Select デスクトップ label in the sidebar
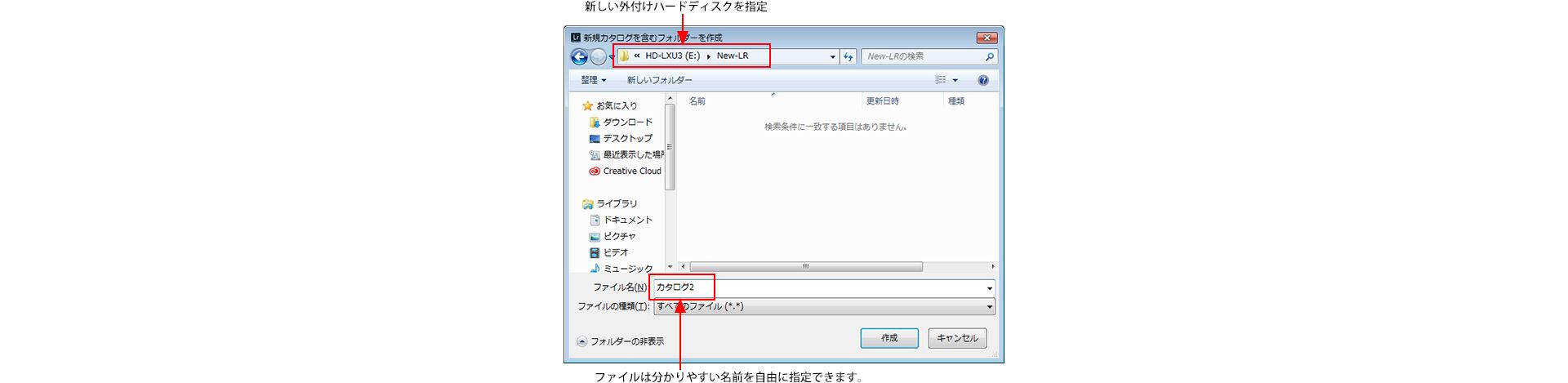This screenshot has height=383, width=1568. [x=628, y=138]
